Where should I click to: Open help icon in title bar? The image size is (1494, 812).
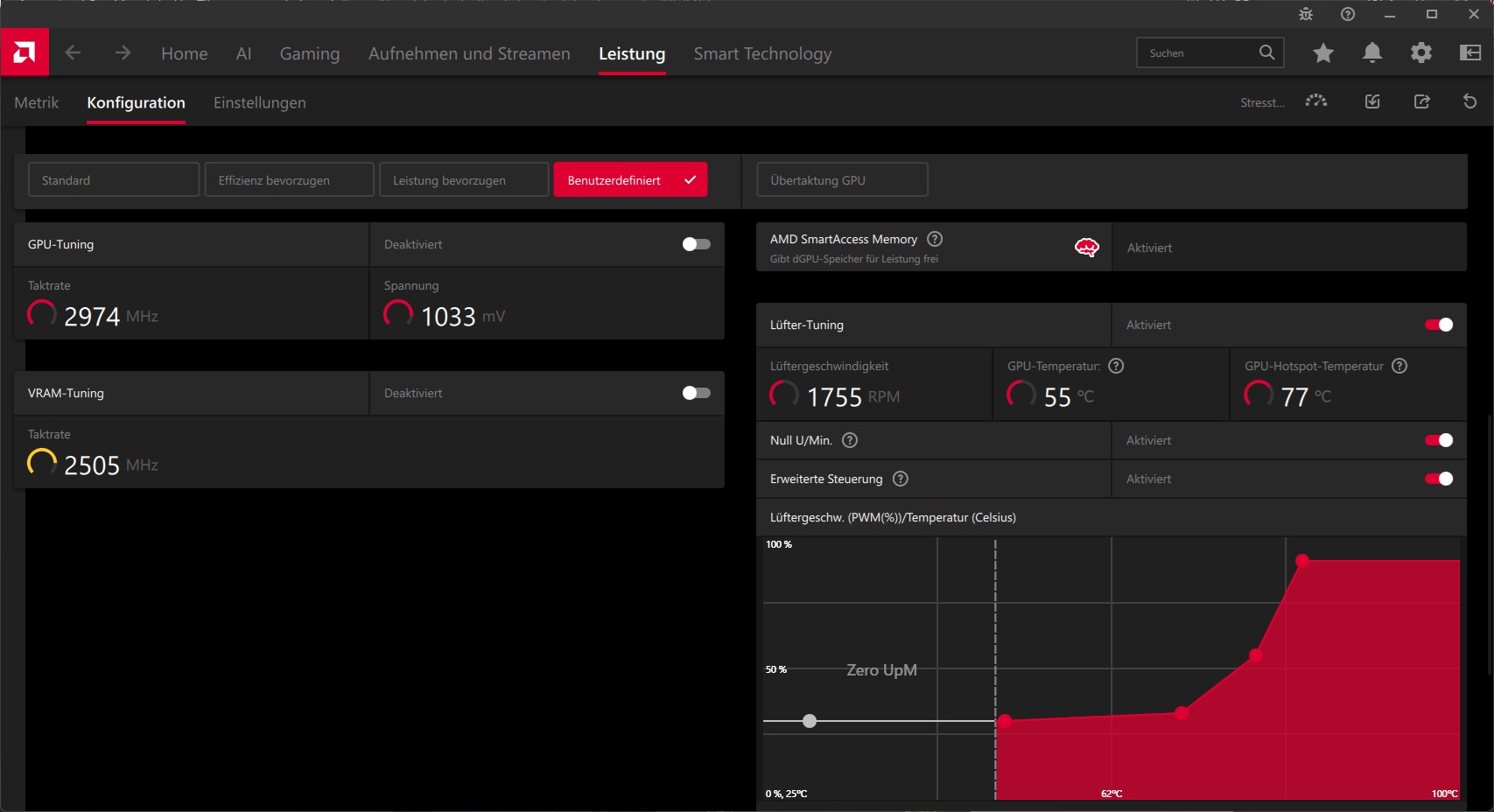[1348, 14]
